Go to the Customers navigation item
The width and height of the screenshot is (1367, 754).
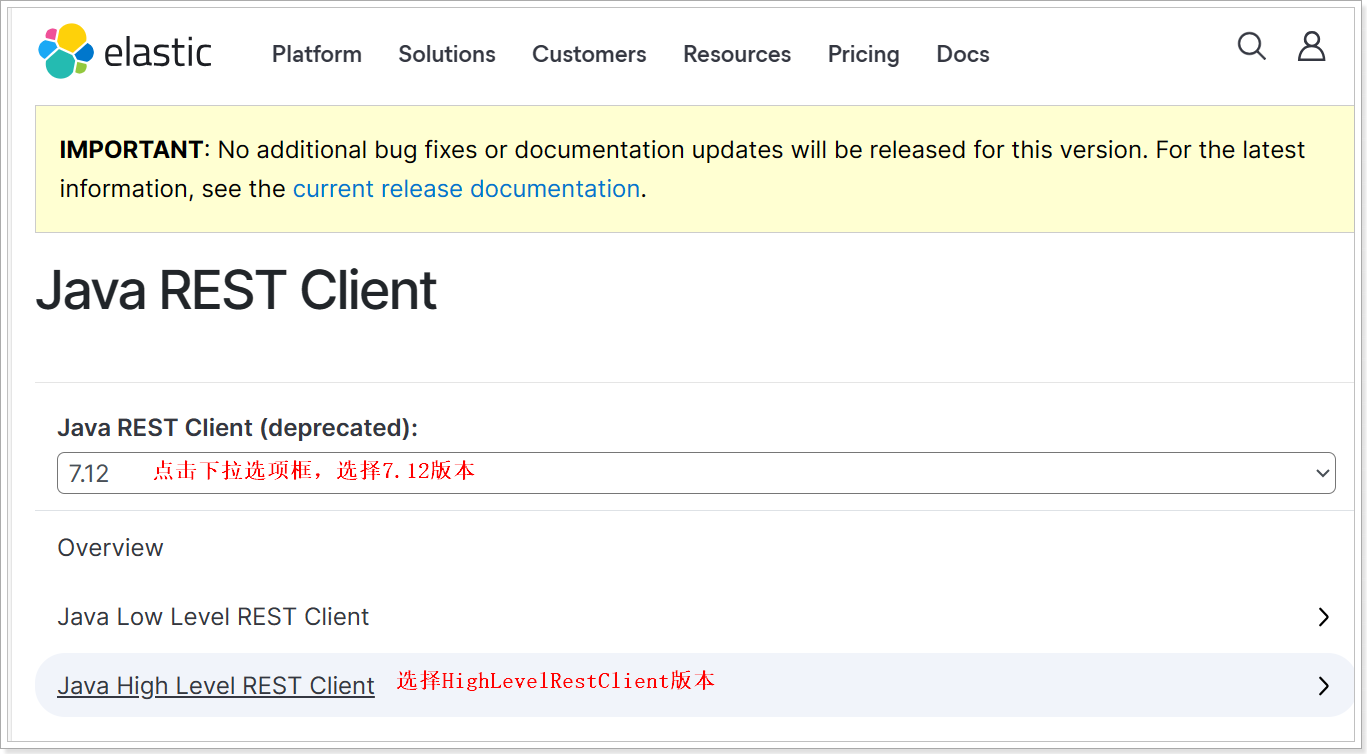coord(588,54)
